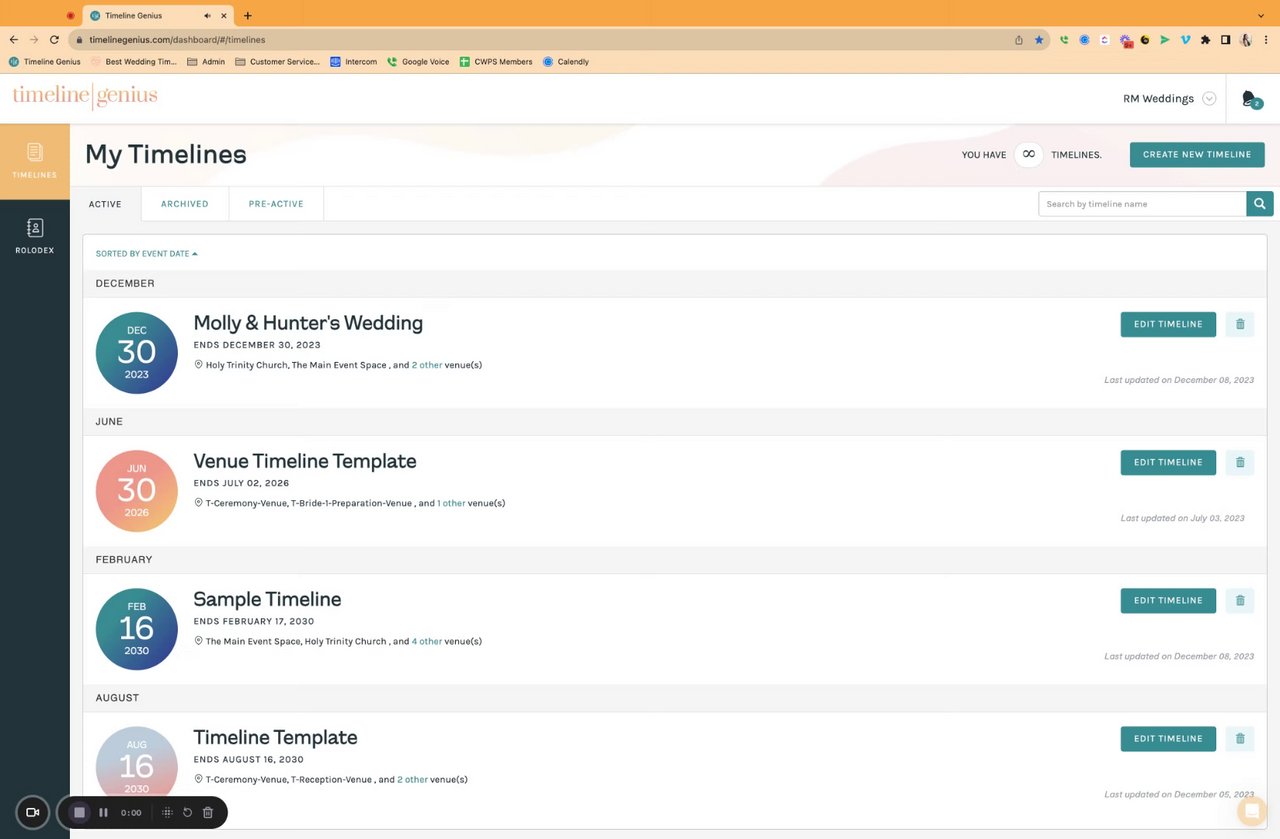Delete Sample Timeline with trash icon

1240,600
